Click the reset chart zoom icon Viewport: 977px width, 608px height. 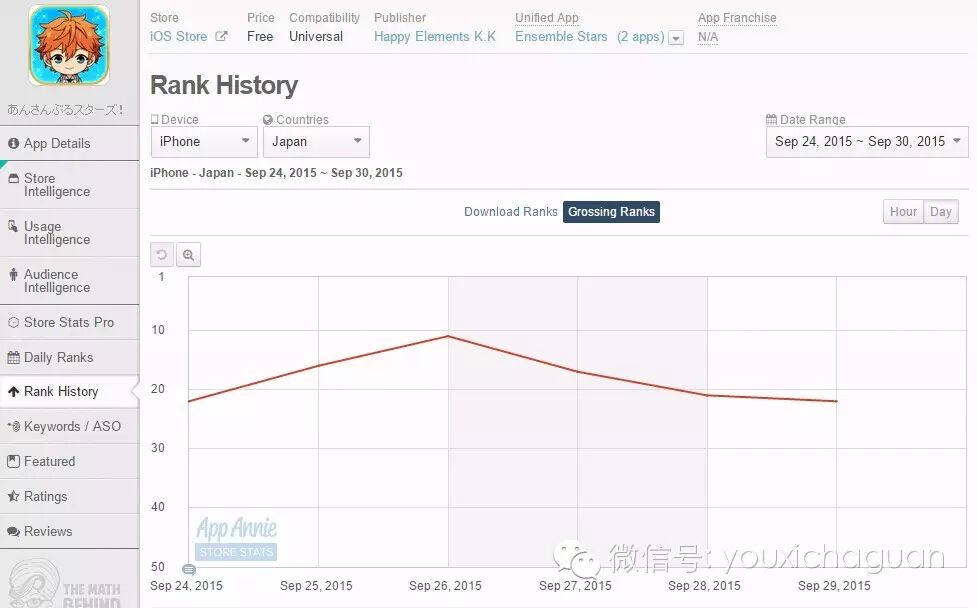pos(161,254)
